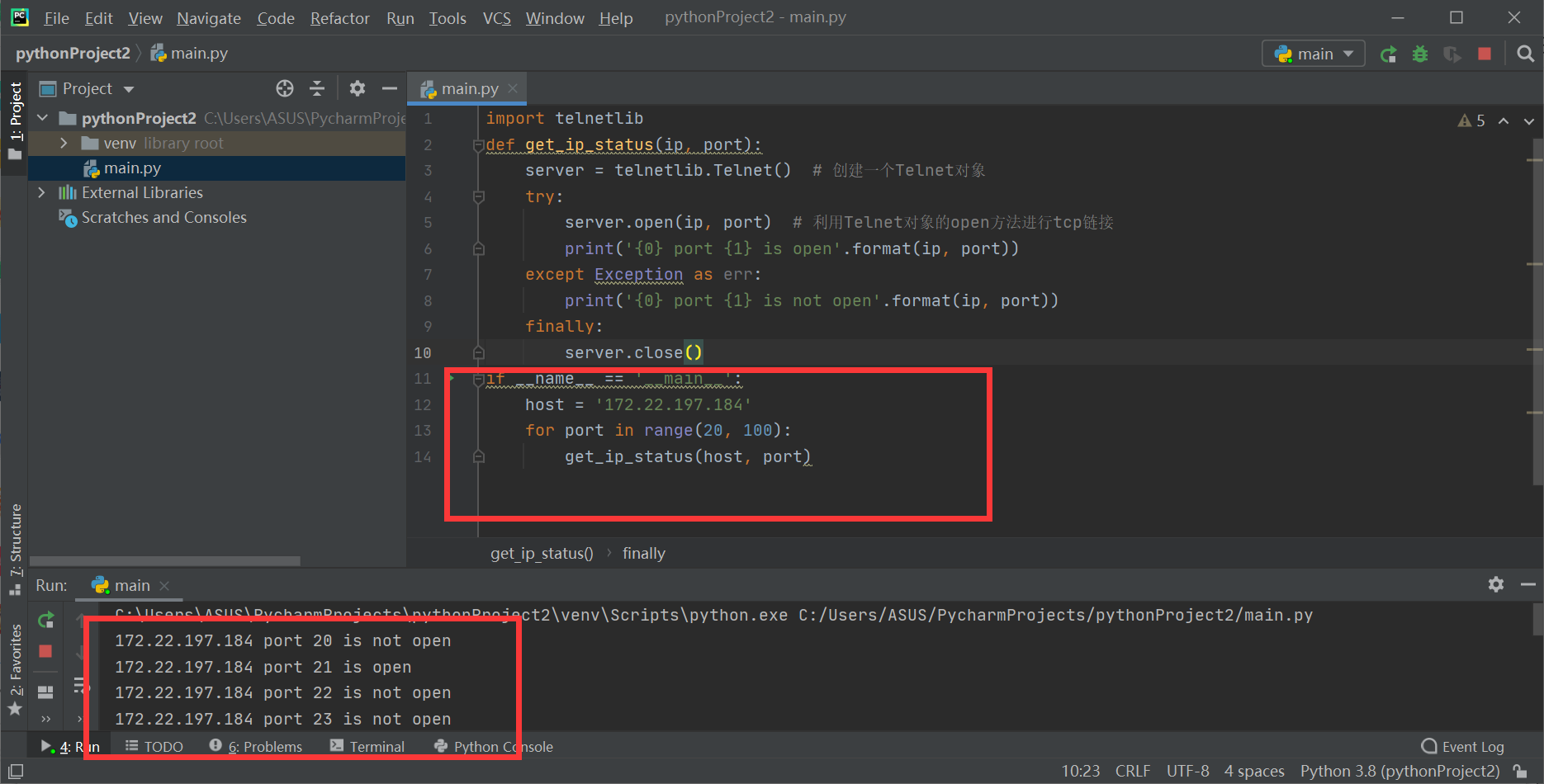
Task: Open the Navigate menu
Action: tap(209, 18)
